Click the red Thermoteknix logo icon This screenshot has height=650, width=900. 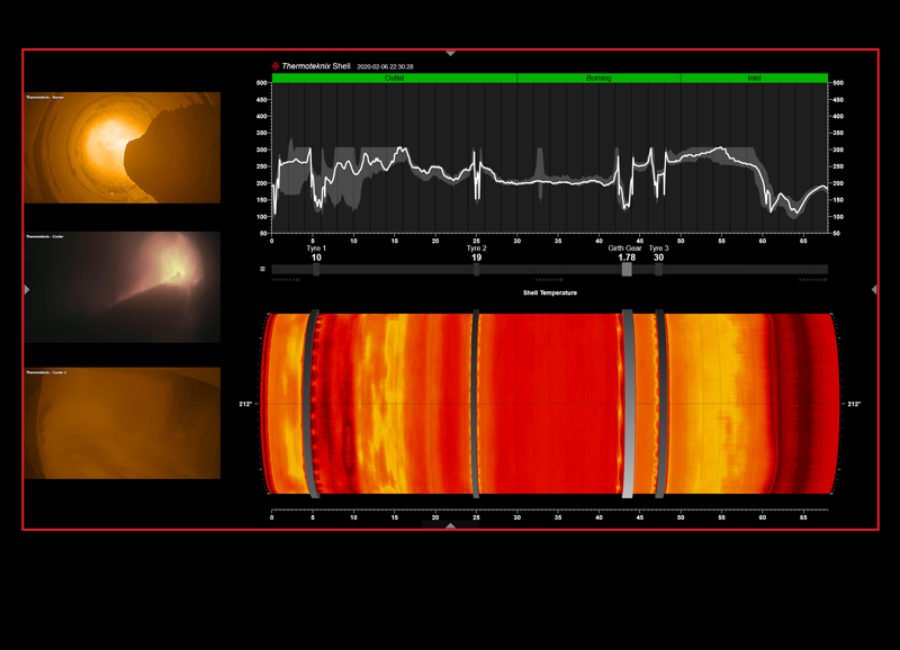275,66
